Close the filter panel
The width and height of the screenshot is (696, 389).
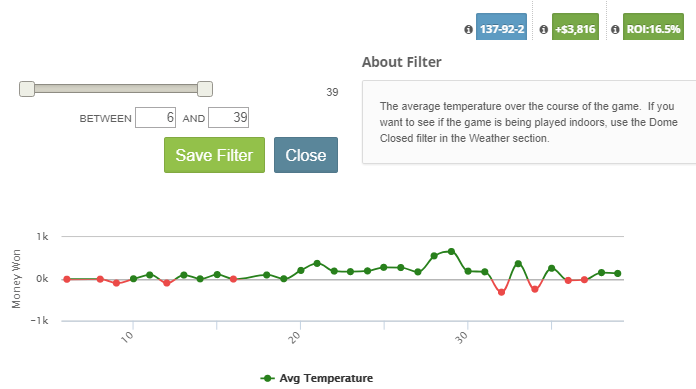306,155
